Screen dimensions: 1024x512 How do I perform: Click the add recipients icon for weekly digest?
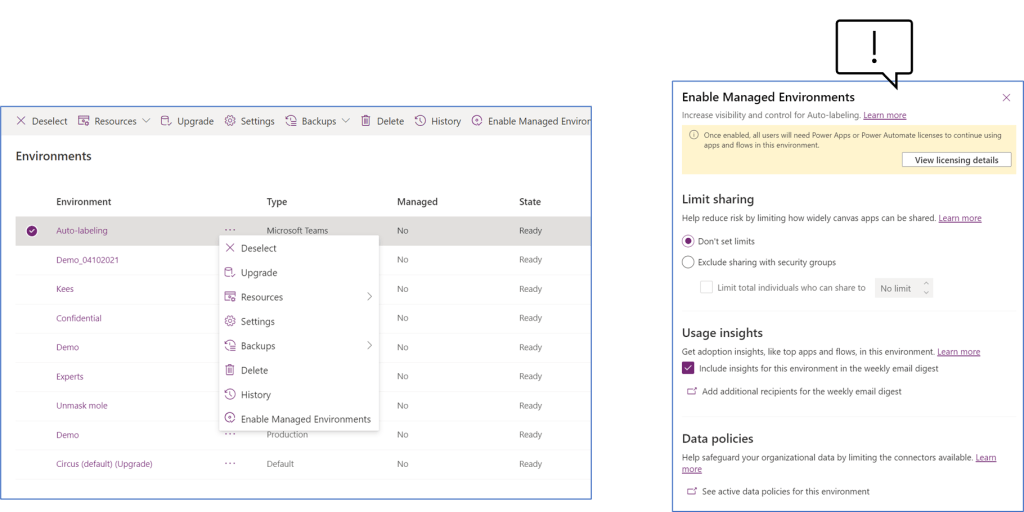tap(691, 392)
